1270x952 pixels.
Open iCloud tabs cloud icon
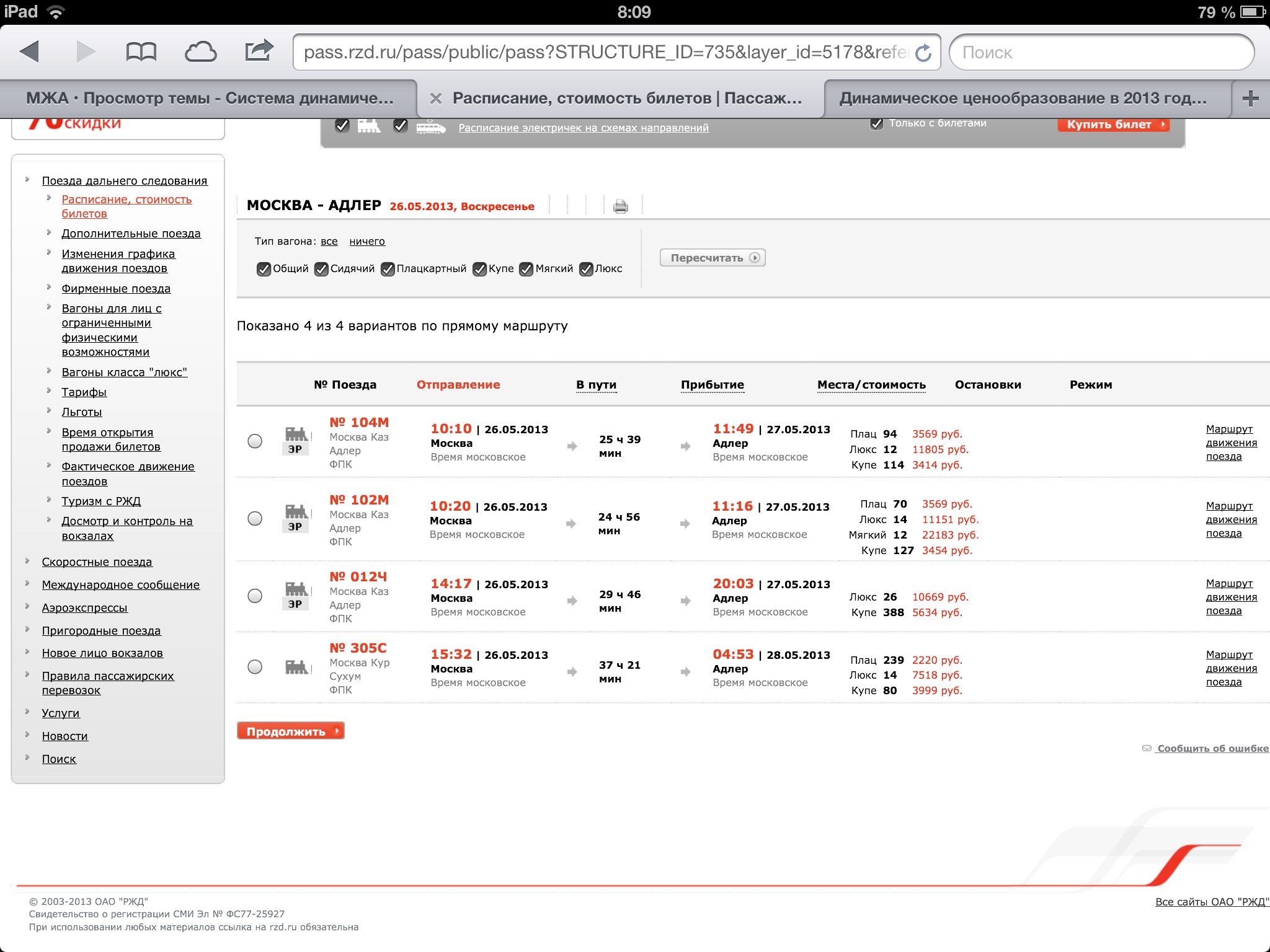[x=200, y=51]
